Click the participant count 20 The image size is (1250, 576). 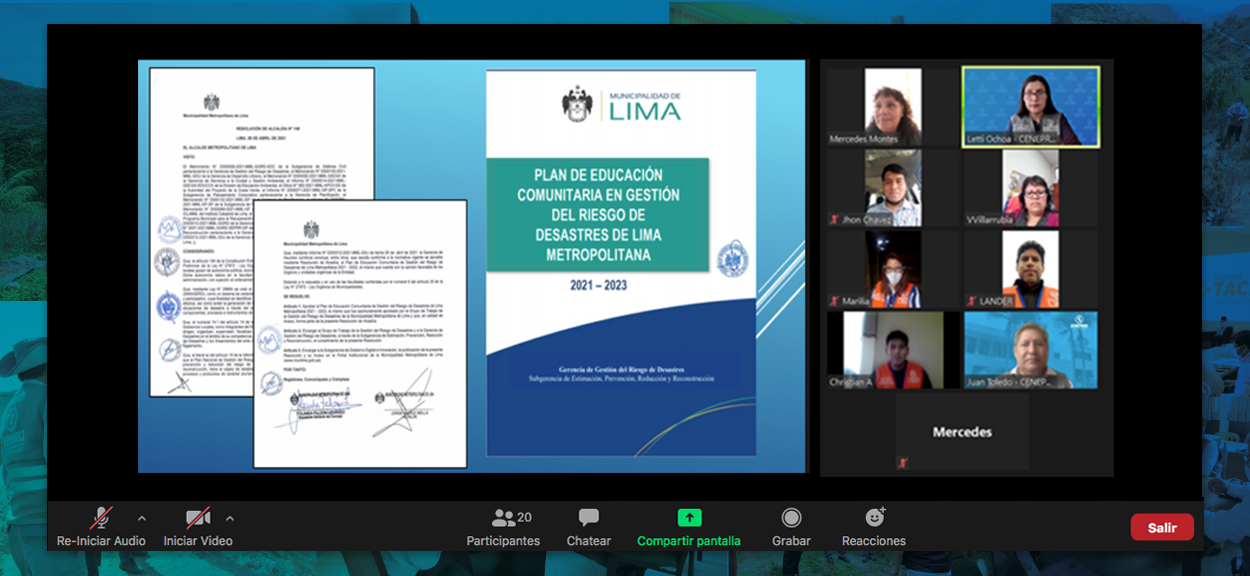pos(524,517)
